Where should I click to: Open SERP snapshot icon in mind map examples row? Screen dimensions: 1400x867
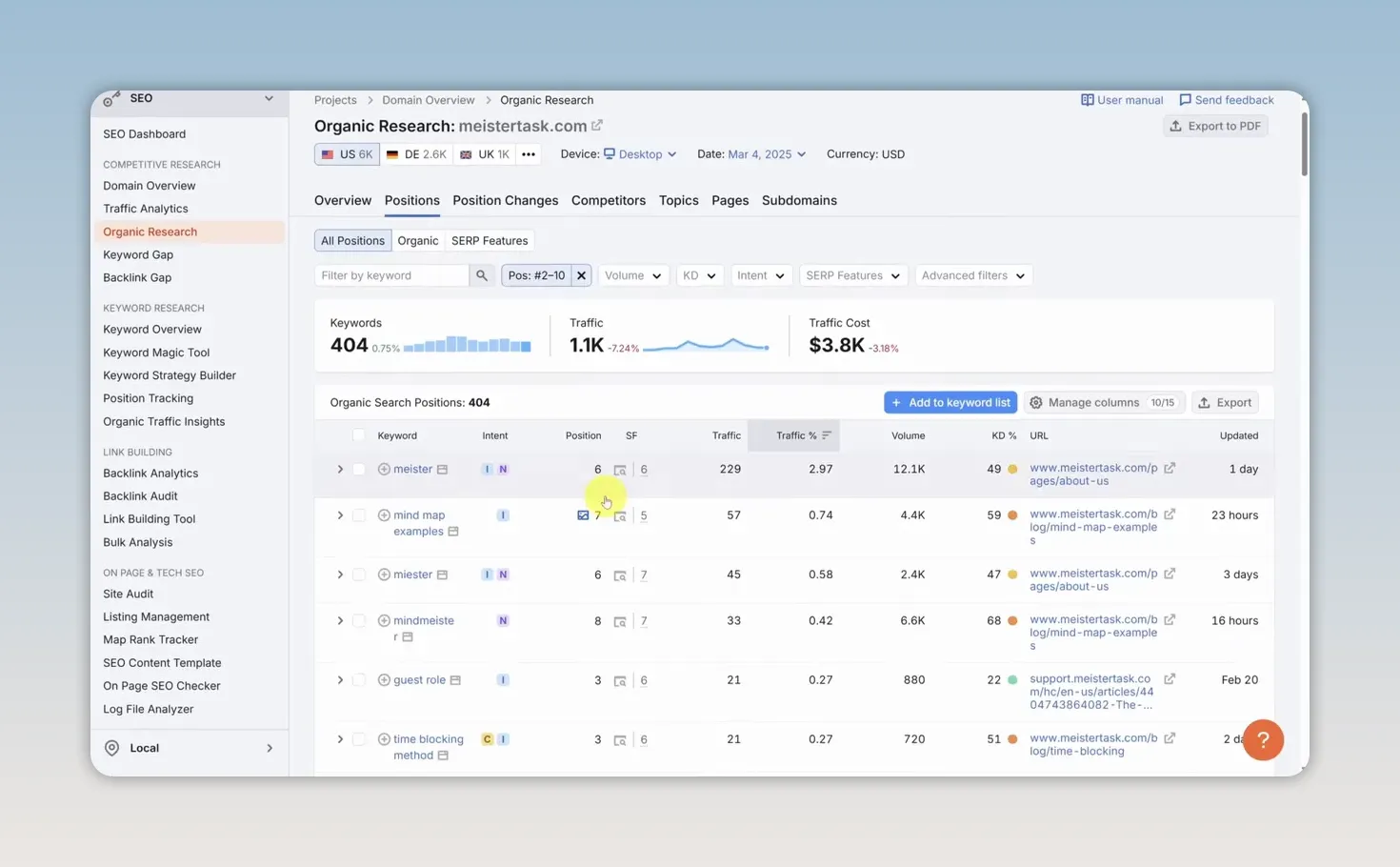[620, 516]
